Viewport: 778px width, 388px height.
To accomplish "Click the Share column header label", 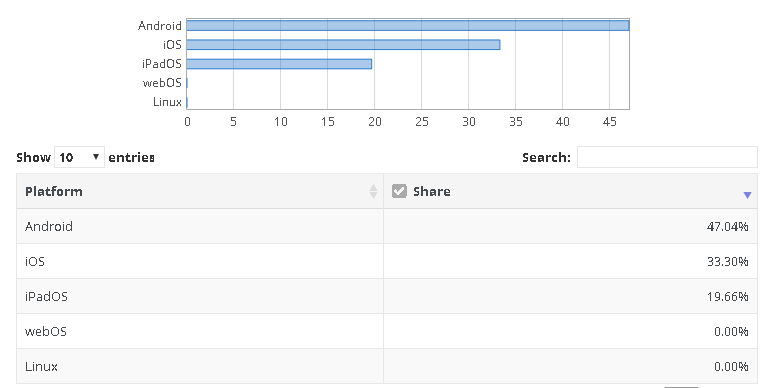I will coord(432,192).
